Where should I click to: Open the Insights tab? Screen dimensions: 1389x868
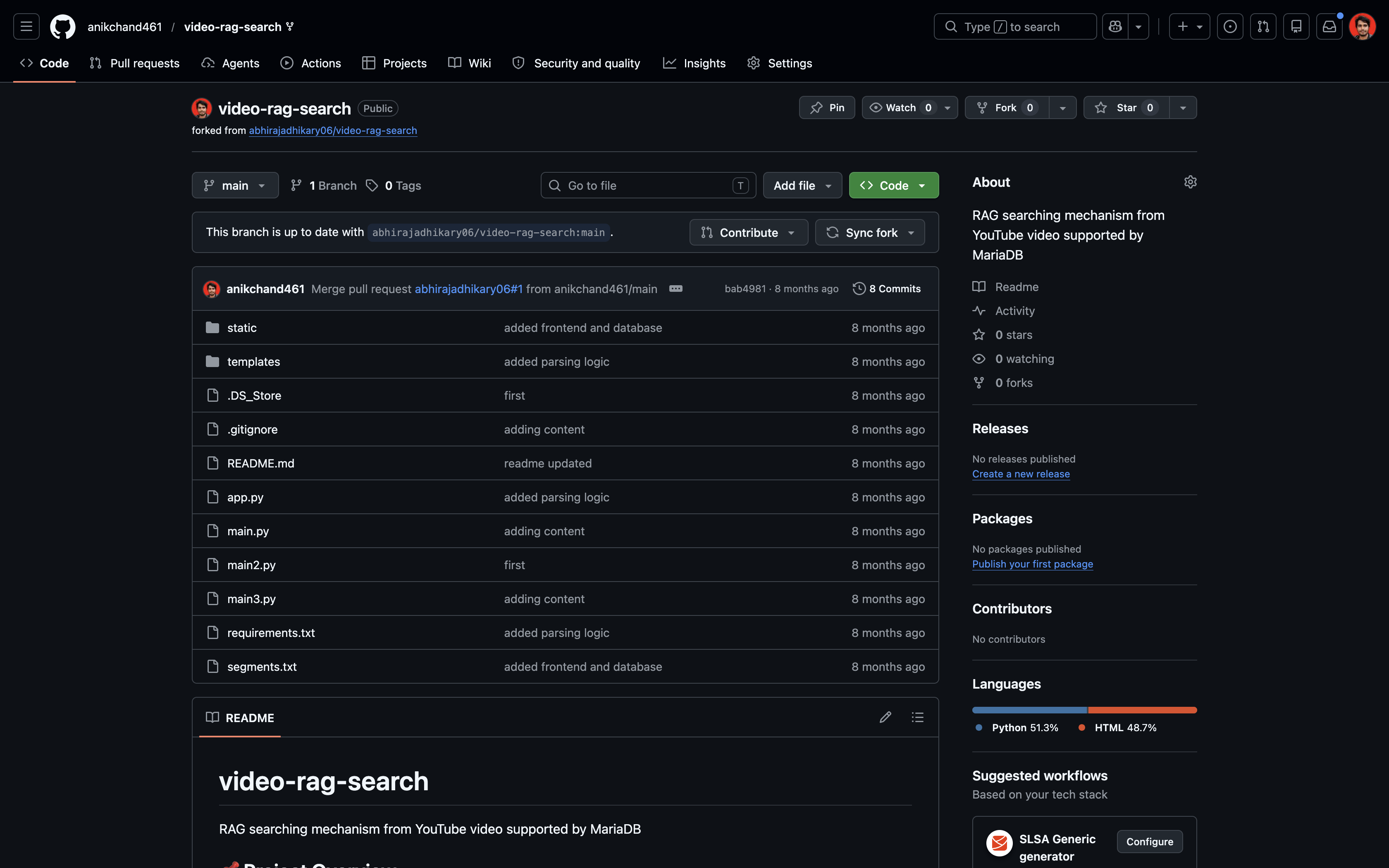coord(694,63)
